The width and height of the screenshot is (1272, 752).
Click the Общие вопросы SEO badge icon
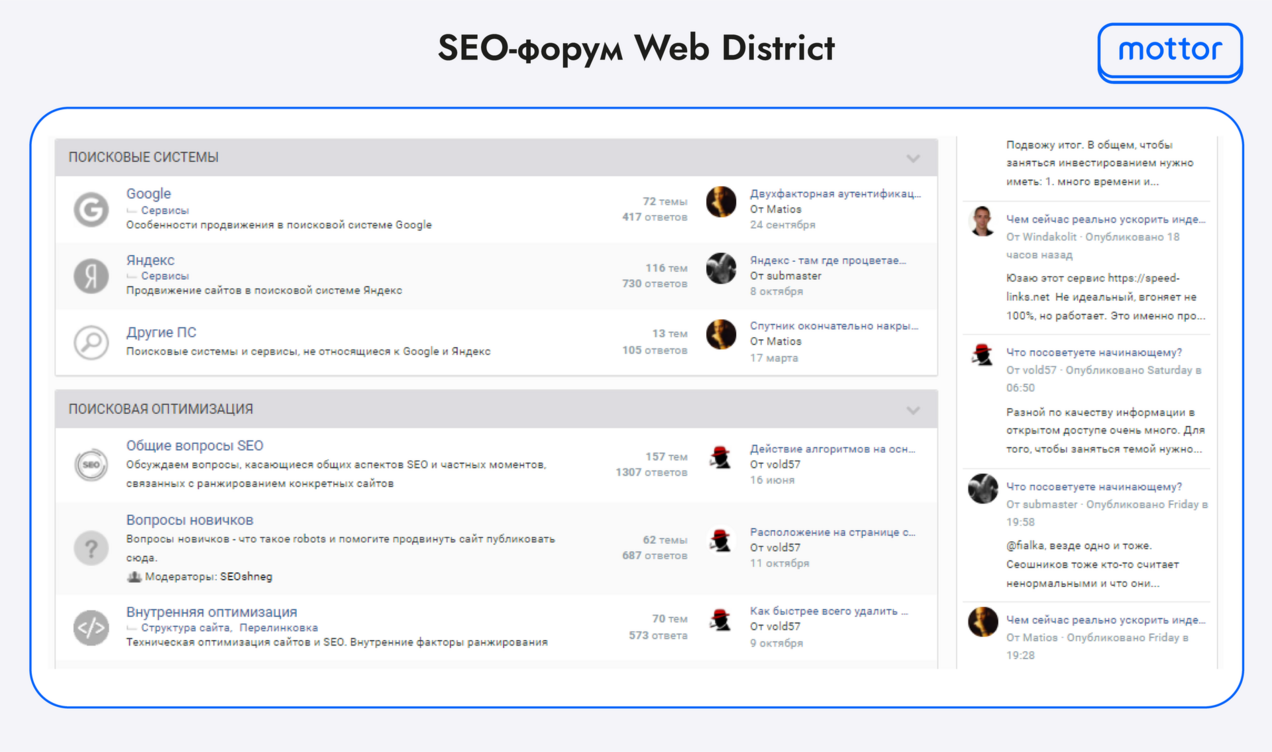coord(91,465)
